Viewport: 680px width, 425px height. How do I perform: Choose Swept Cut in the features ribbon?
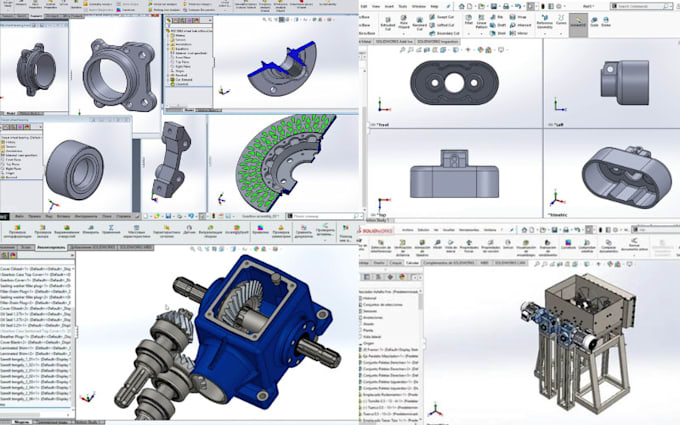tap(441, 17)
